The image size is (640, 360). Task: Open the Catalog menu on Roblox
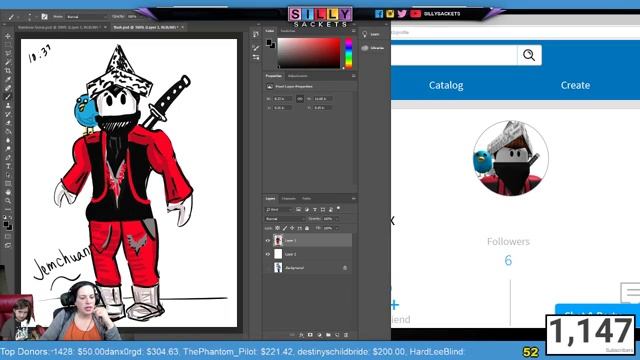coord(446,85)
